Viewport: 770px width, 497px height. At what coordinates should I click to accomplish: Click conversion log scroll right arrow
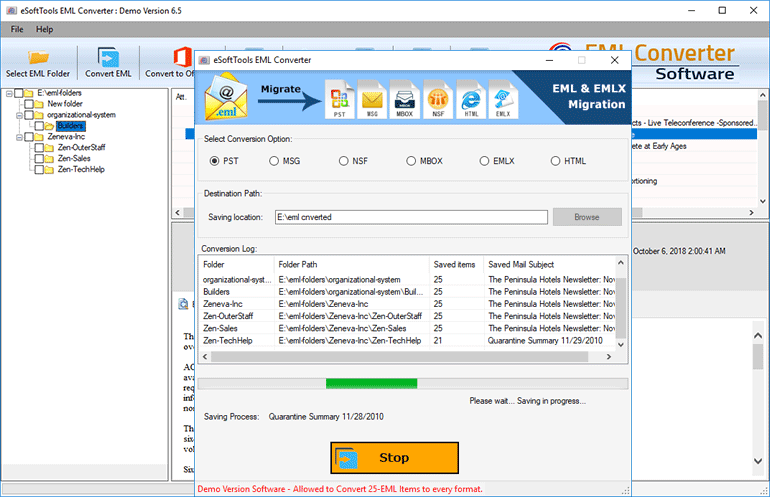[x=609, y=357]
